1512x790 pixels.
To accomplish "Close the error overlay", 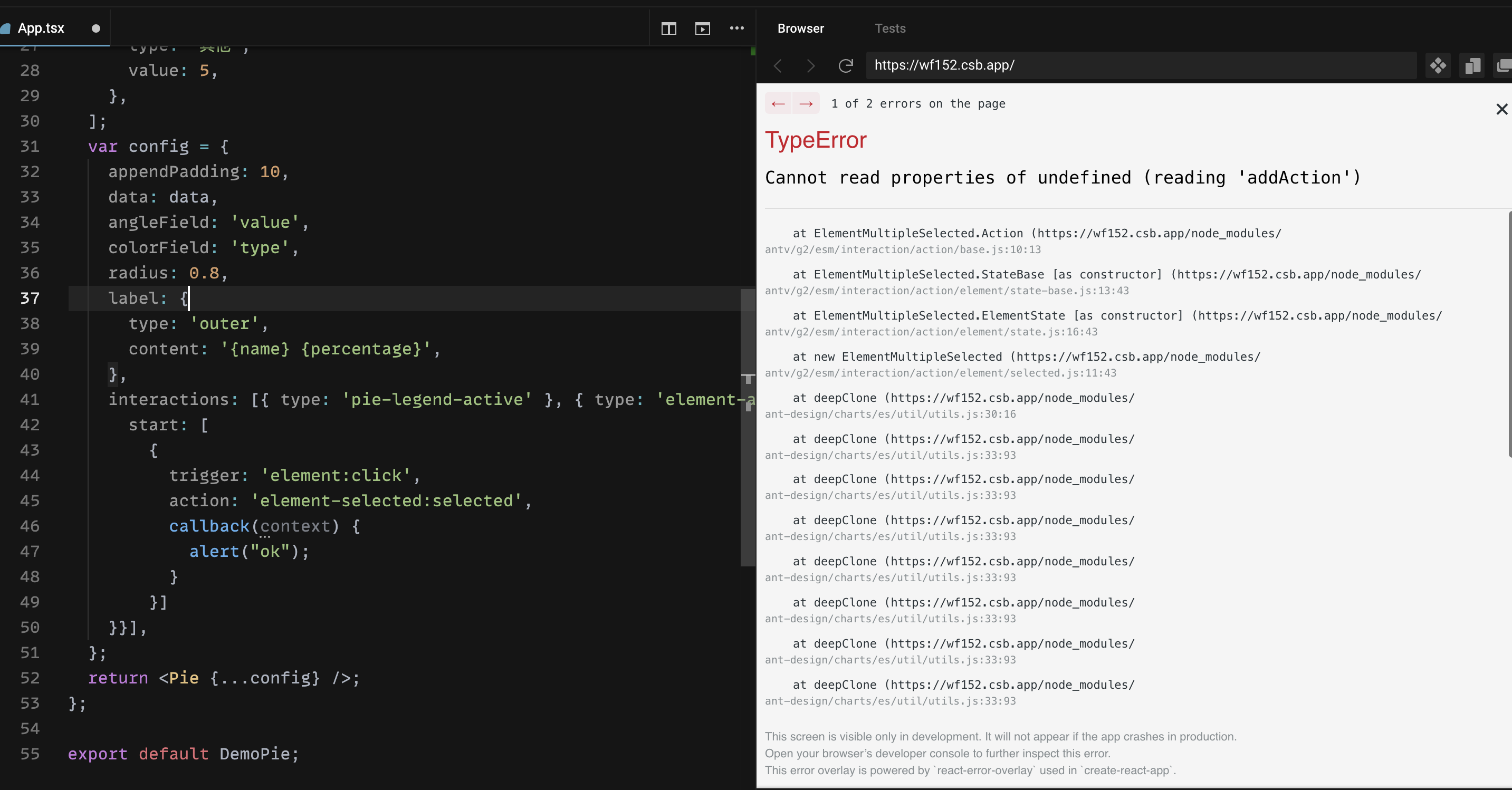I will point(1501,109).
